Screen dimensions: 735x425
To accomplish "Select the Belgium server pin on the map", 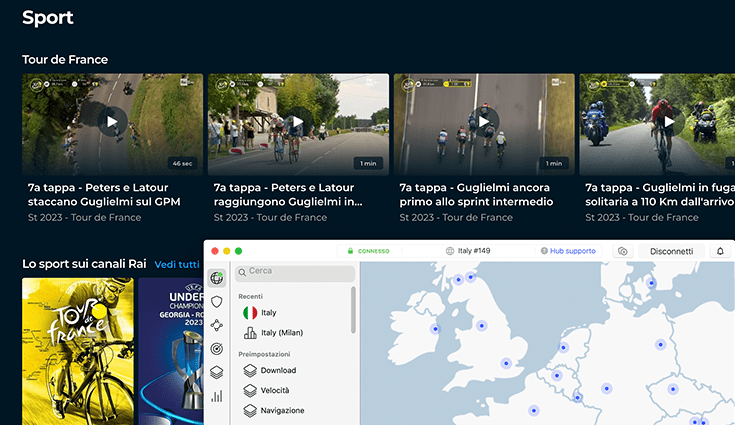I will pyautogui.click(x=557, y=376).
